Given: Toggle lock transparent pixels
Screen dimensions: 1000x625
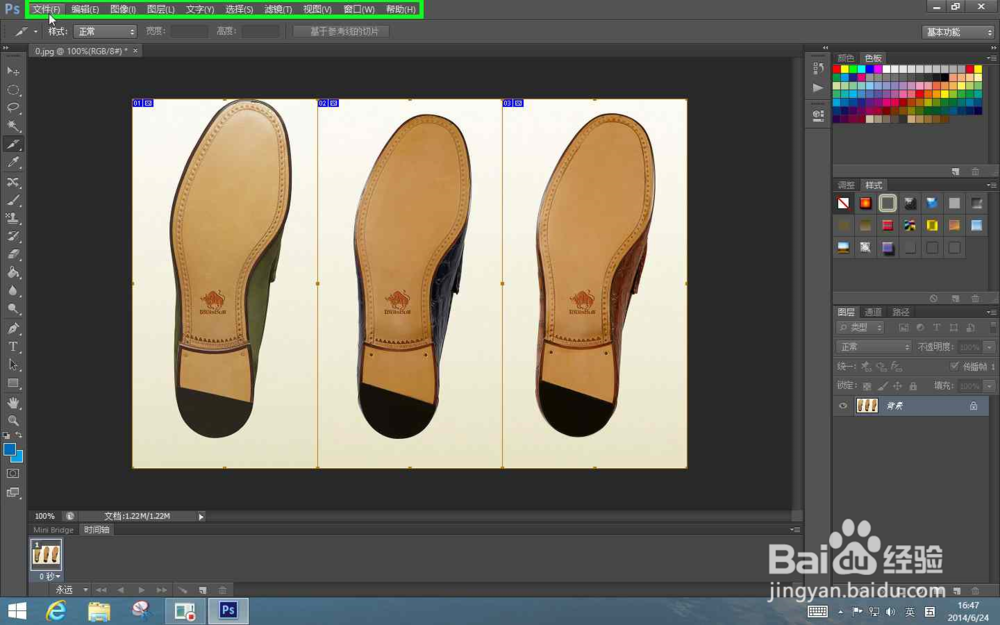Looking at the screenshot, I should pyautogui.click(x=867, y=386).
